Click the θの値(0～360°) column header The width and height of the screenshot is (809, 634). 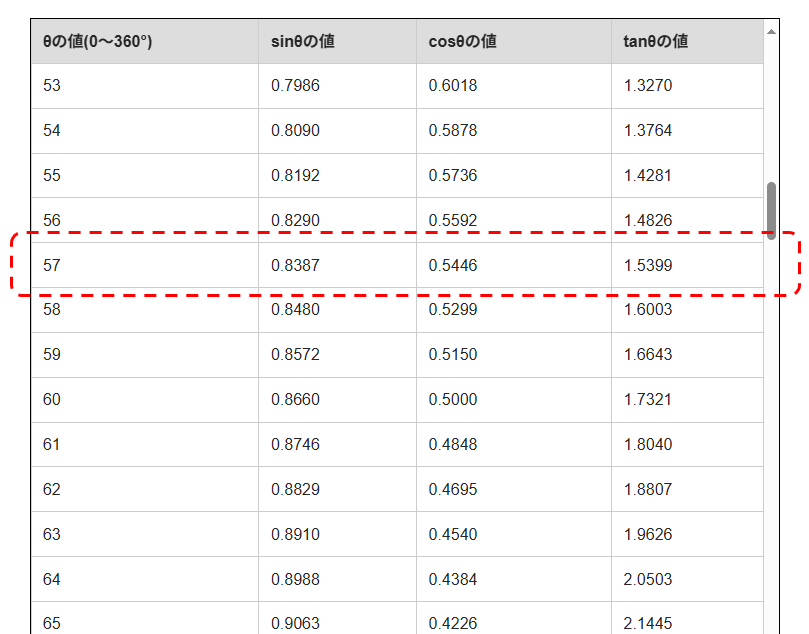pos(97,42)
